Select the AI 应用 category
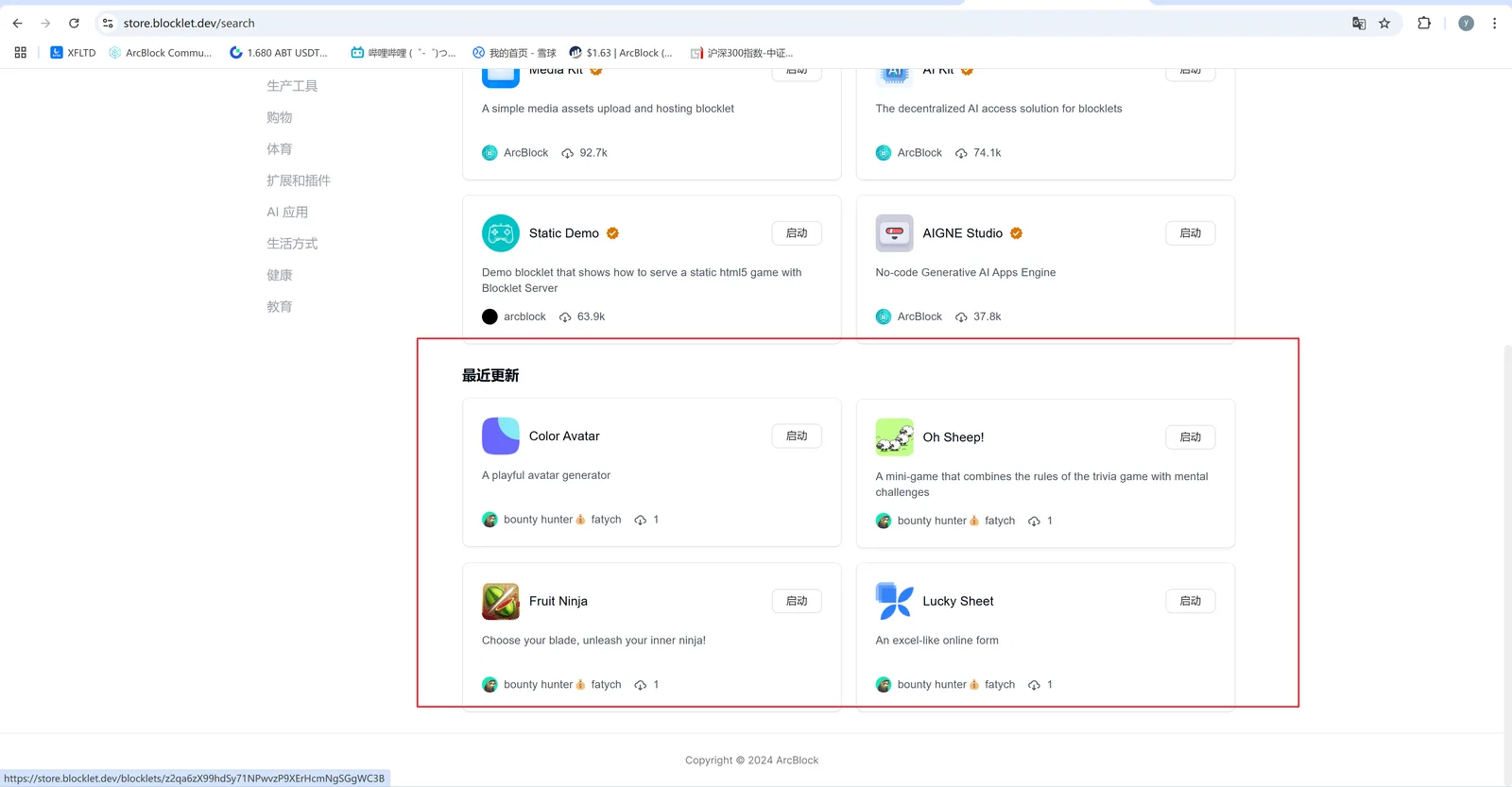Screen dimensions: 1512x787 click(x=287, y=213)
